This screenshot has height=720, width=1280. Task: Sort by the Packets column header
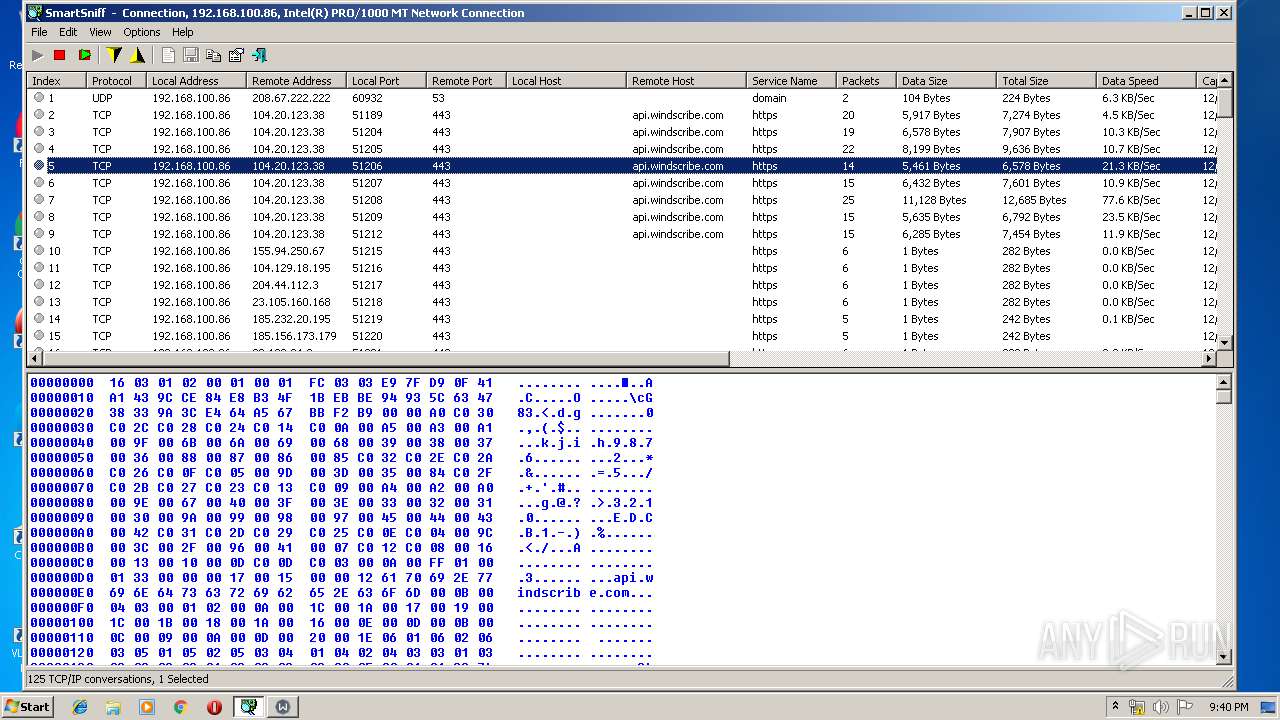(866, 81)
